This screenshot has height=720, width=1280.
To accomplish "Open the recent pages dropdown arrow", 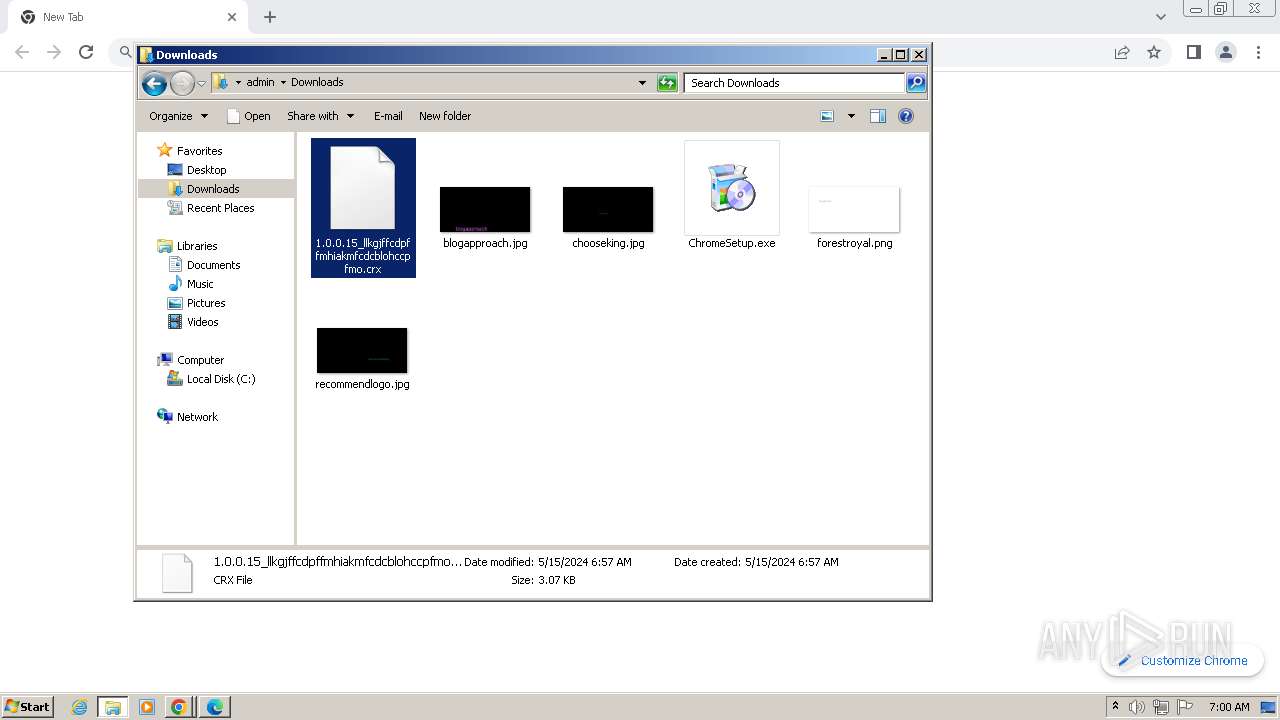I will click(x=201, y=83).
